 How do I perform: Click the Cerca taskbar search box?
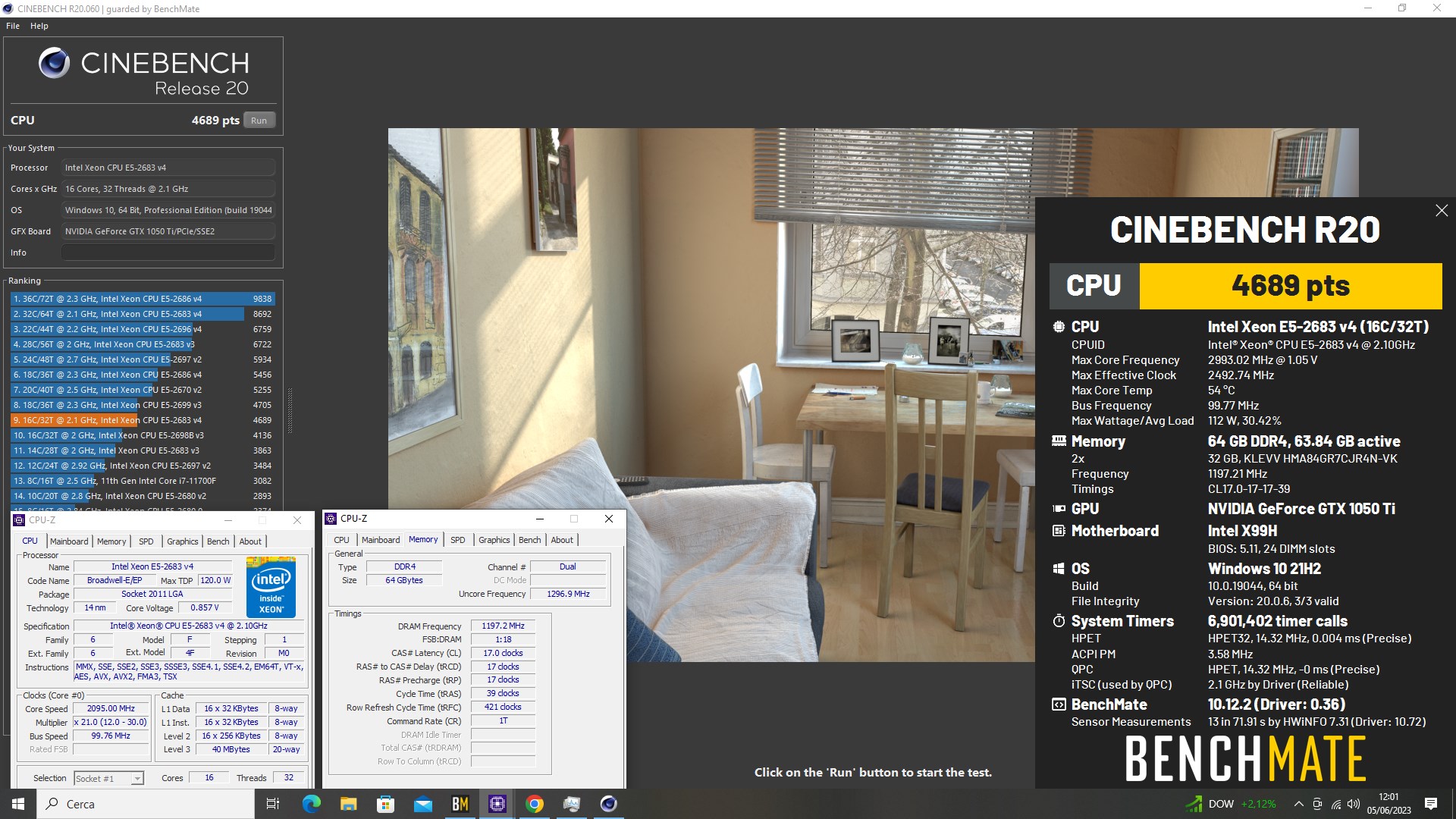146,804
